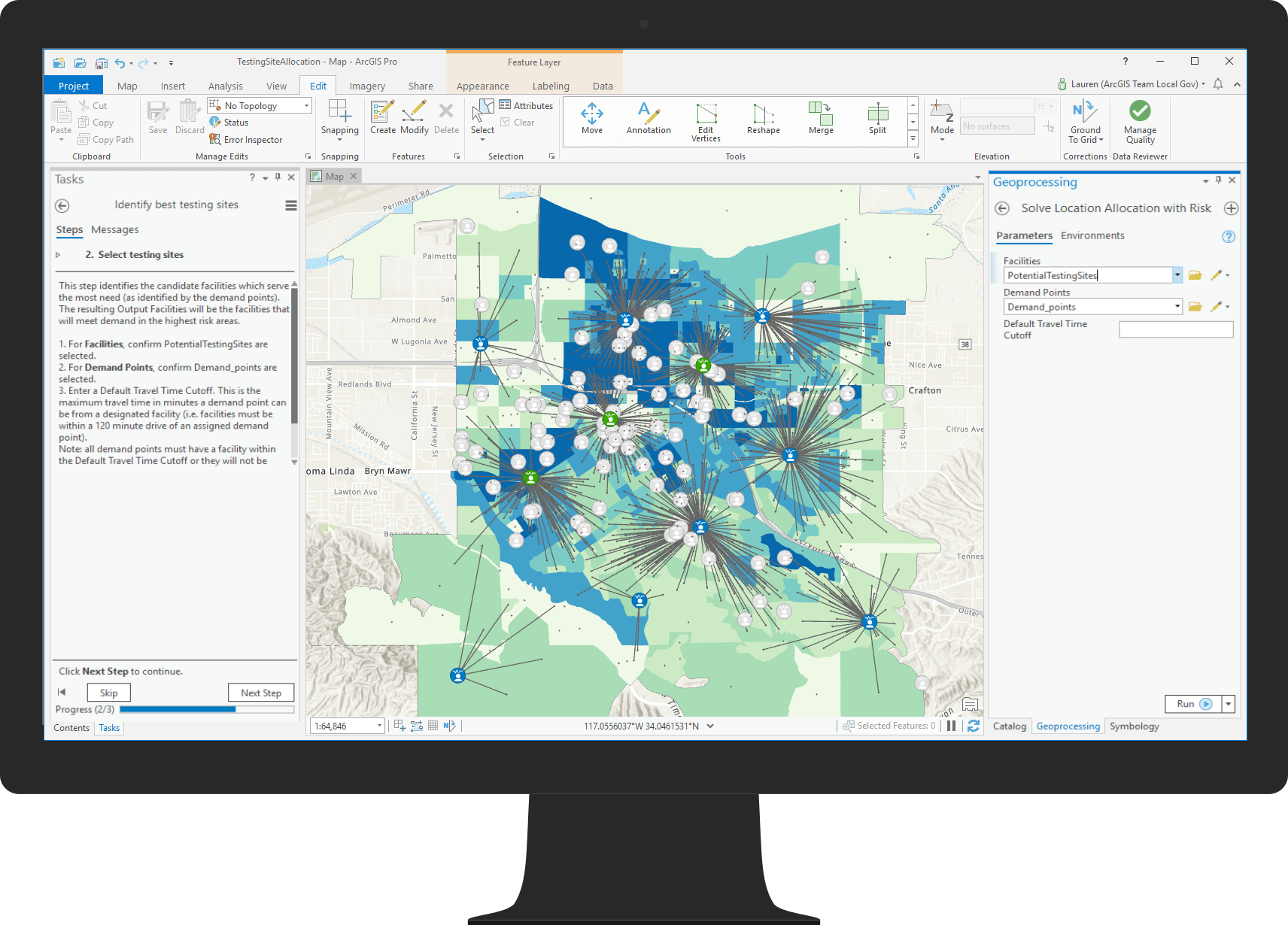Select the Annotation tool
1288x925 pixels.
[x=648, y=119]
